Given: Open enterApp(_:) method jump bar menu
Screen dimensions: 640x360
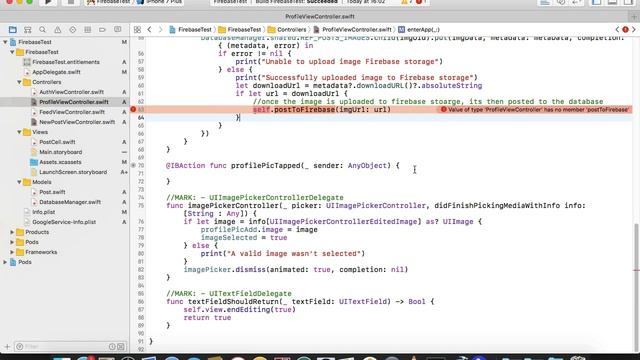Looking at the screenshot, I should [x=419, y=29].
